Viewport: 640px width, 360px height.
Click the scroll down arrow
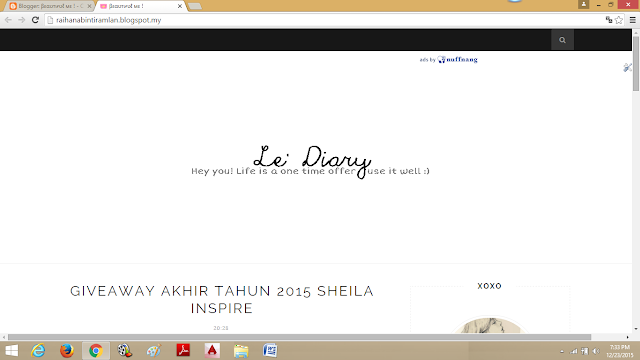[x=636, y=329]
